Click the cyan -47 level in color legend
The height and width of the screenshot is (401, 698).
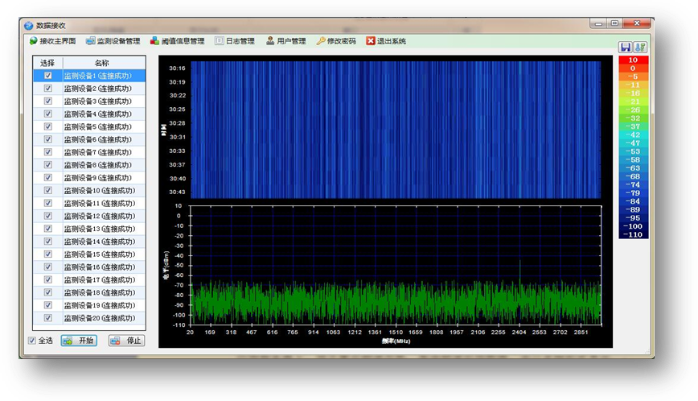click(x=633, y=143)
